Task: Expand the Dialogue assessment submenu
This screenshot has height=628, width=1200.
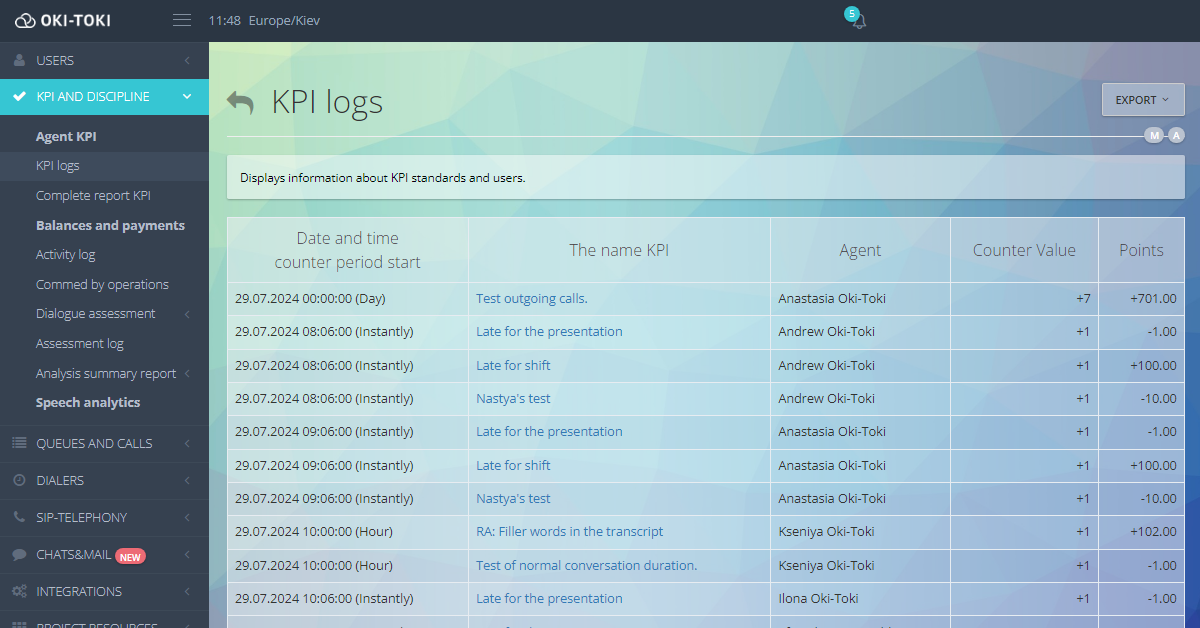Action: coord(187,314)
